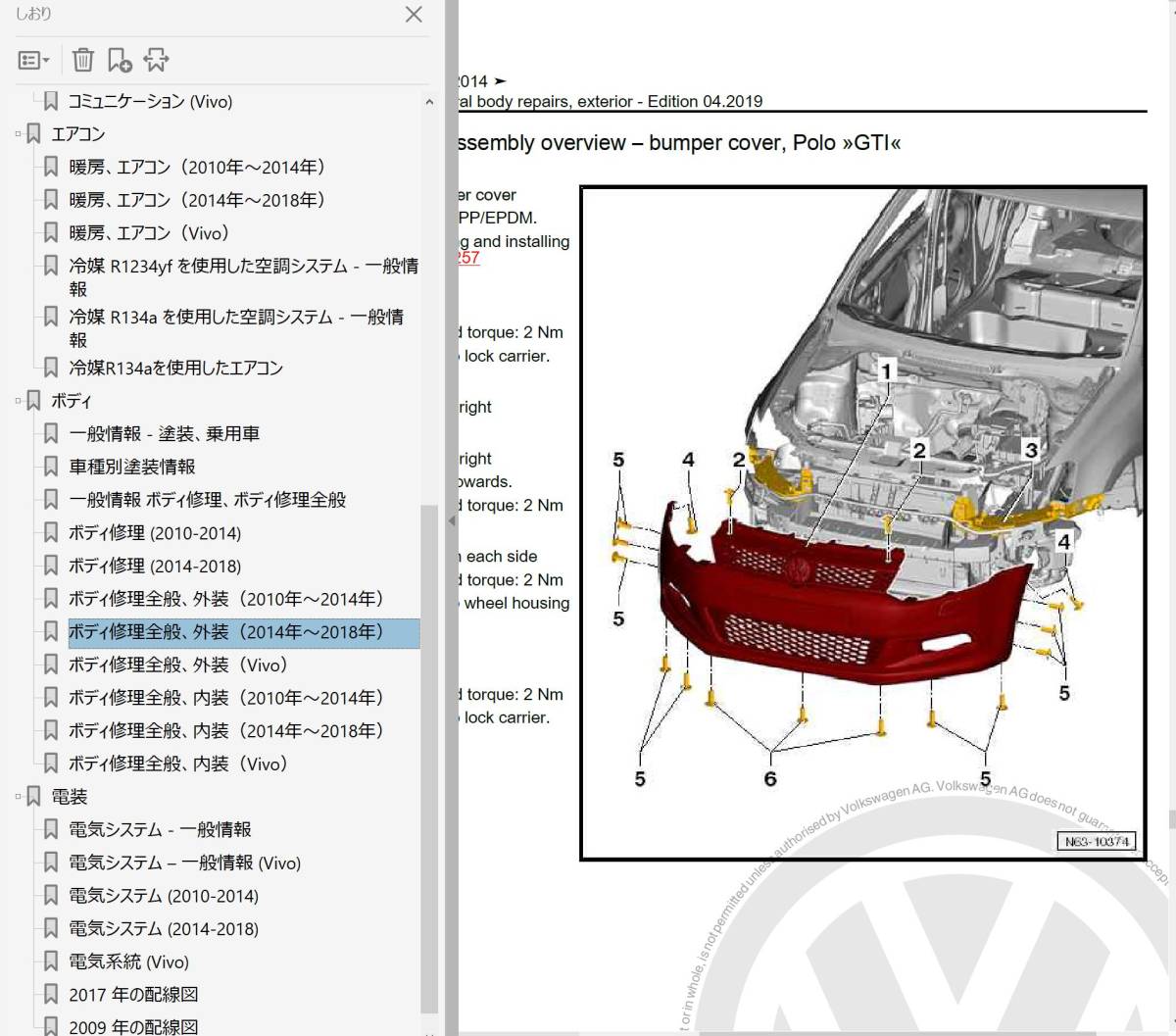Collapse the bookmarks pane with the divider arrow
The image size is (1176, 1036).
click(x=452, y=520)
